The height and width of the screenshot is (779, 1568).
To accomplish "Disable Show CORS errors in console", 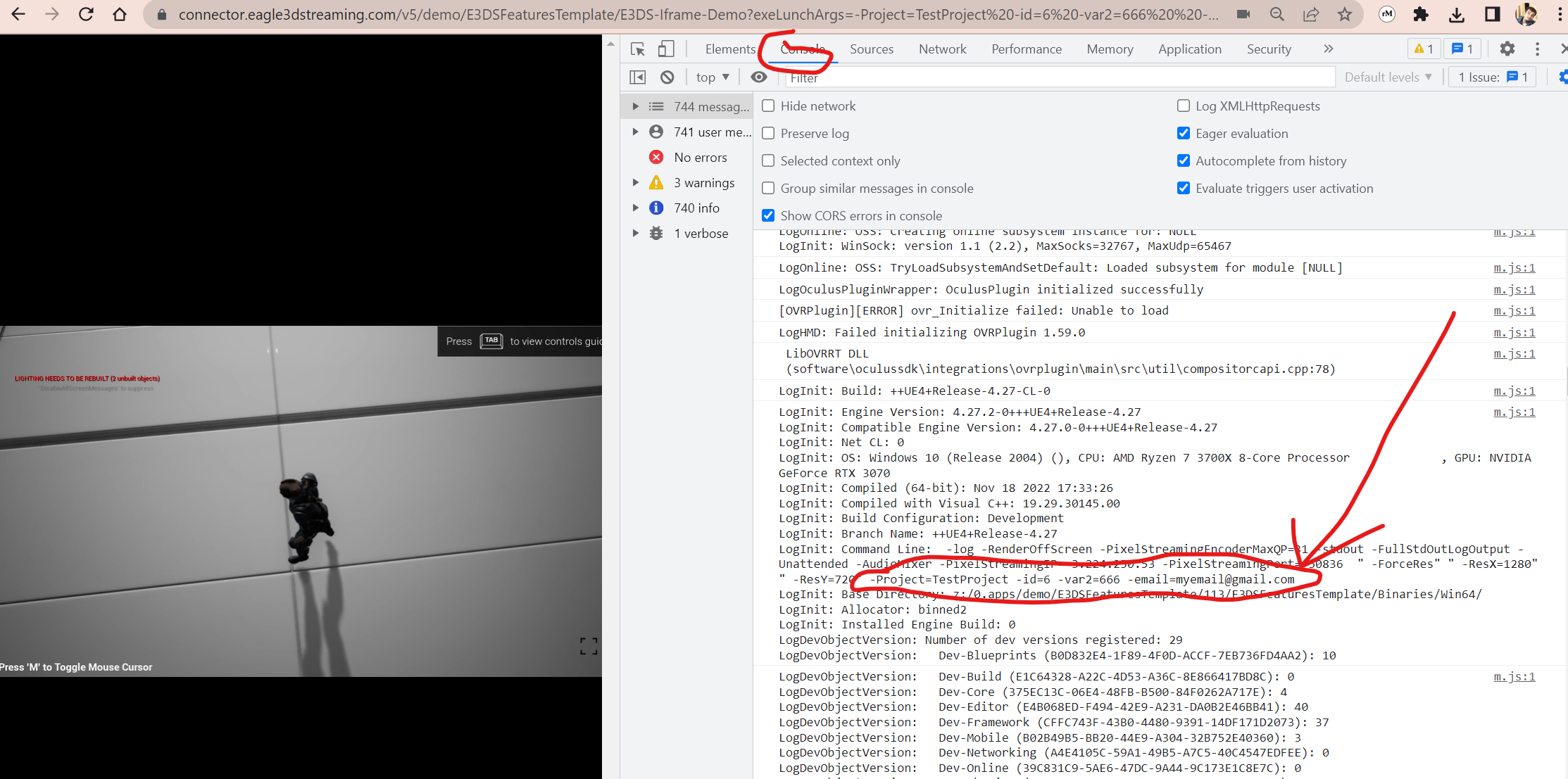I will pyautogui.click(x=768, y=215).
